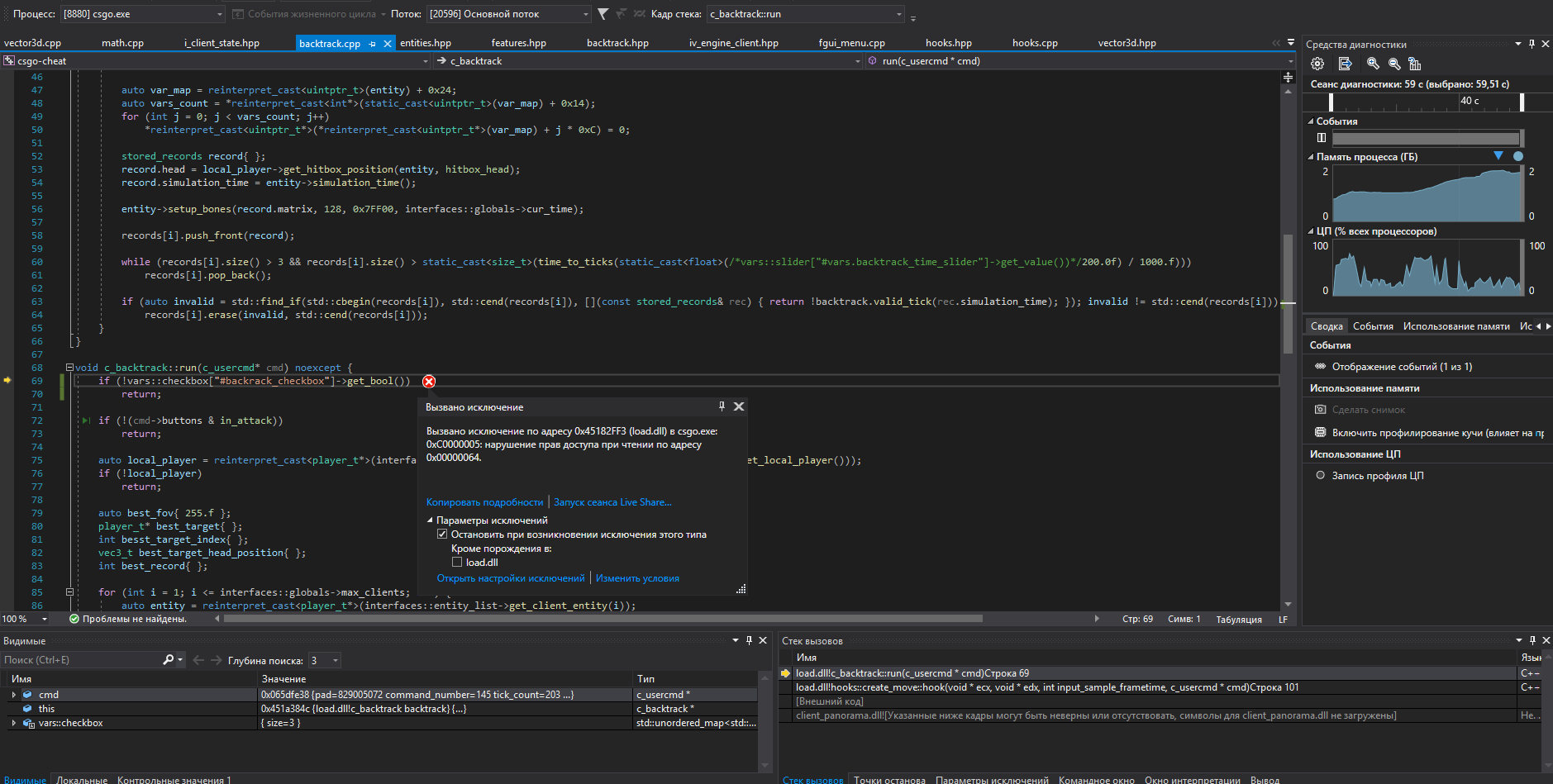Open the stack frame c_backtrack::run dropdown
The width and height of the screenshot is (1553, 784).
899,14
